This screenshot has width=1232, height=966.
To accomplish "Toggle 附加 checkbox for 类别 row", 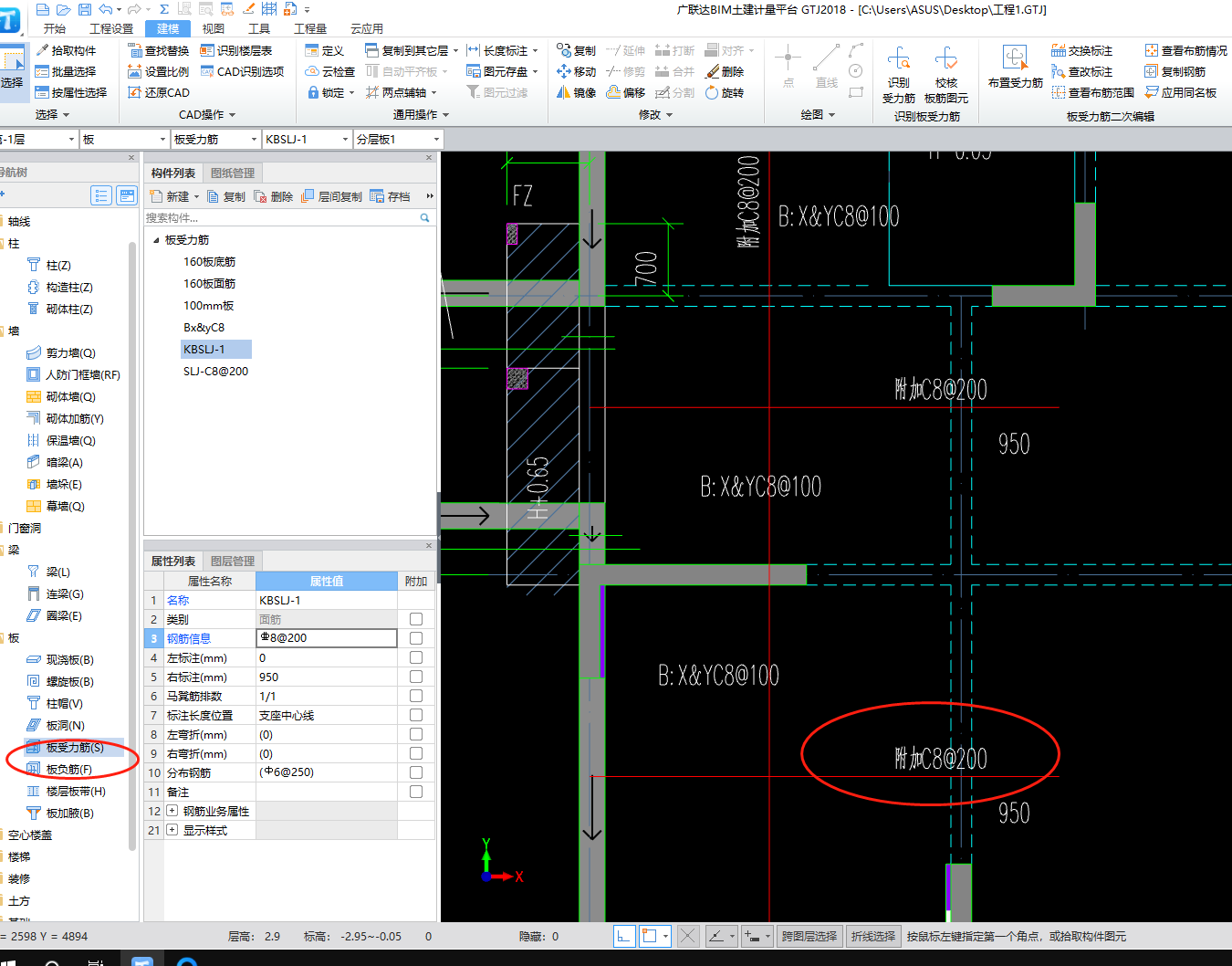I will pyautogui.click(x=416, y=619).
